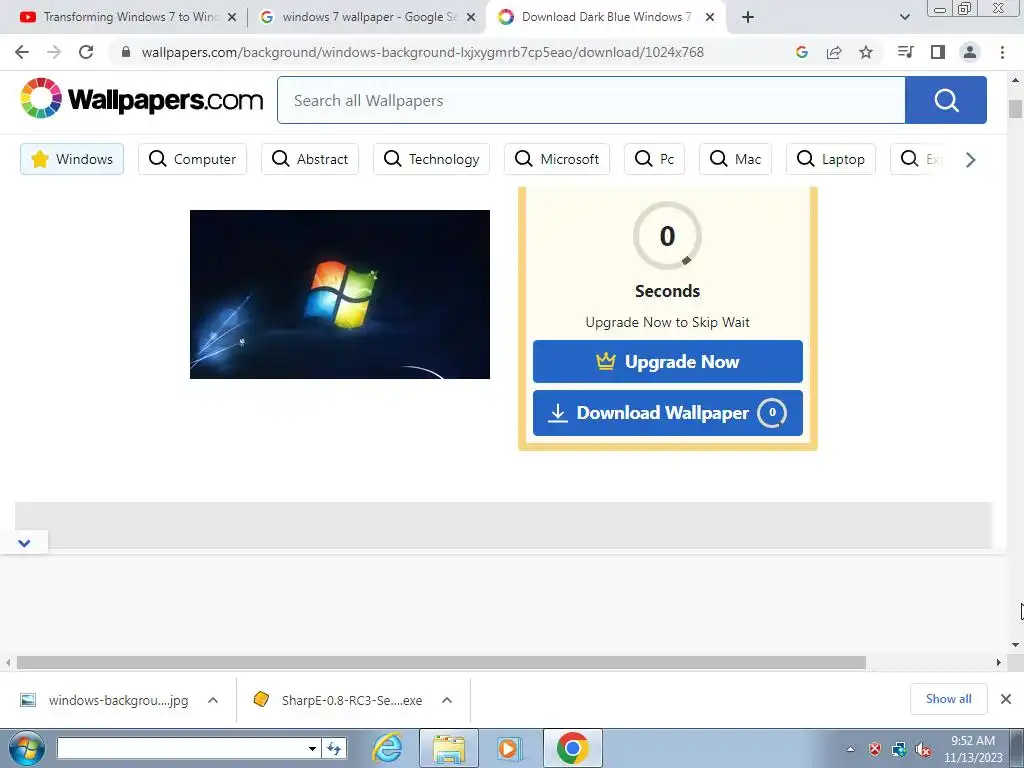The image size is (1024, 768).
Task: Click the network tray icon
Action: point(899,750)
